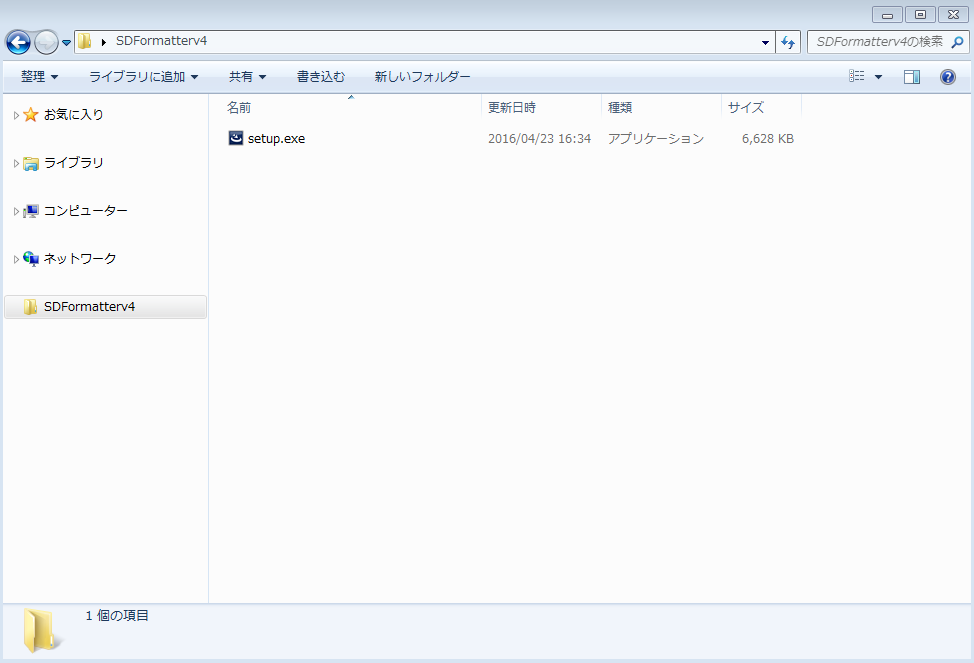Screen dimensions: 974x663
Task: Open the ライブラリに追加 menu
Action: [x=143, y=76]
